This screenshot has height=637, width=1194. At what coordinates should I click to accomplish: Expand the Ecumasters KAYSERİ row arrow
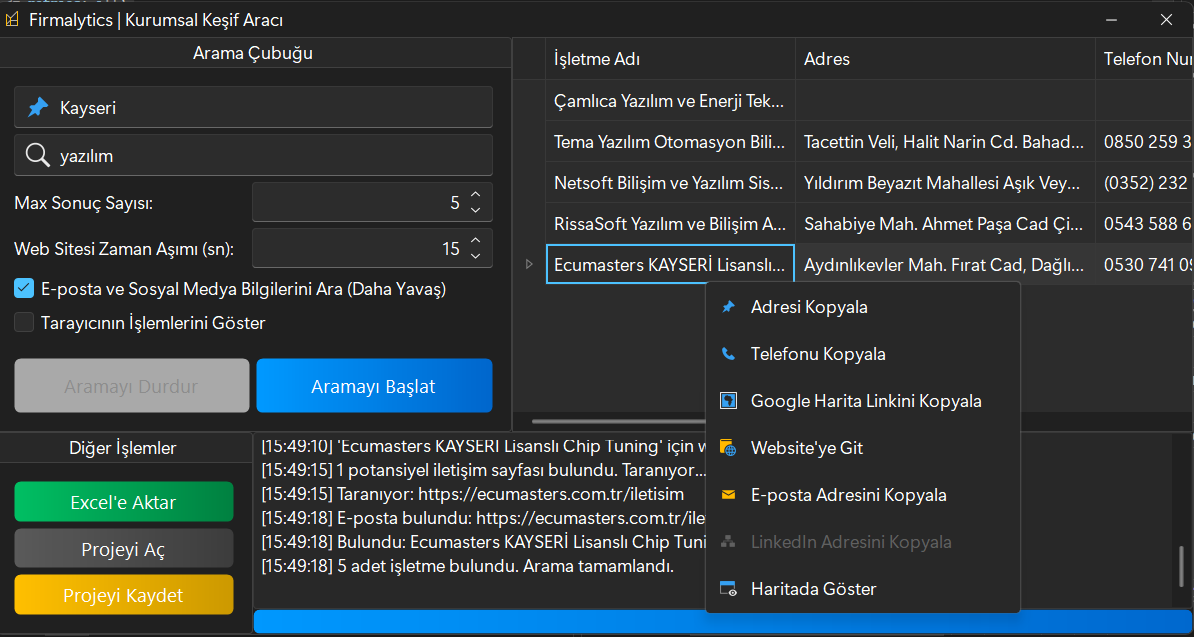pyautogui.click(x=529, y=264)
